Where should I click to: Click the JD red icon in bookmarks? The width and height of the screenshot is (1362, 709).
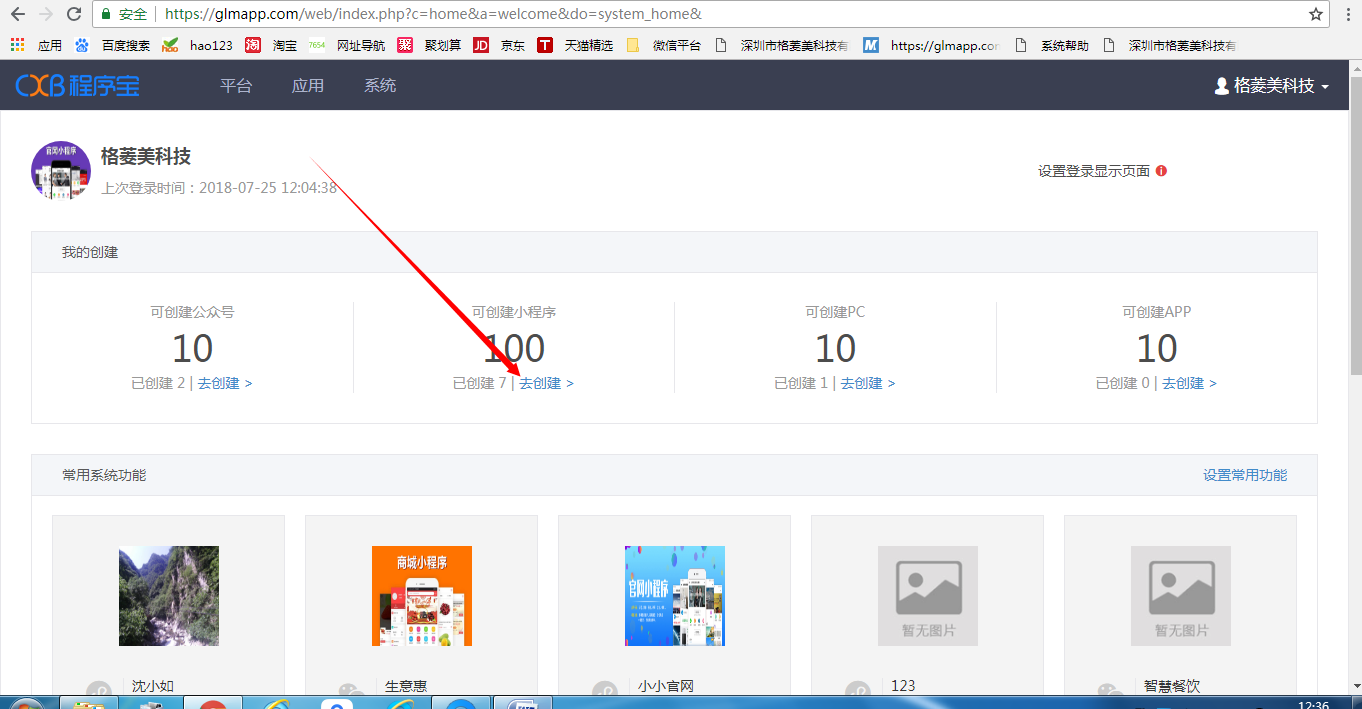[481, 45]
